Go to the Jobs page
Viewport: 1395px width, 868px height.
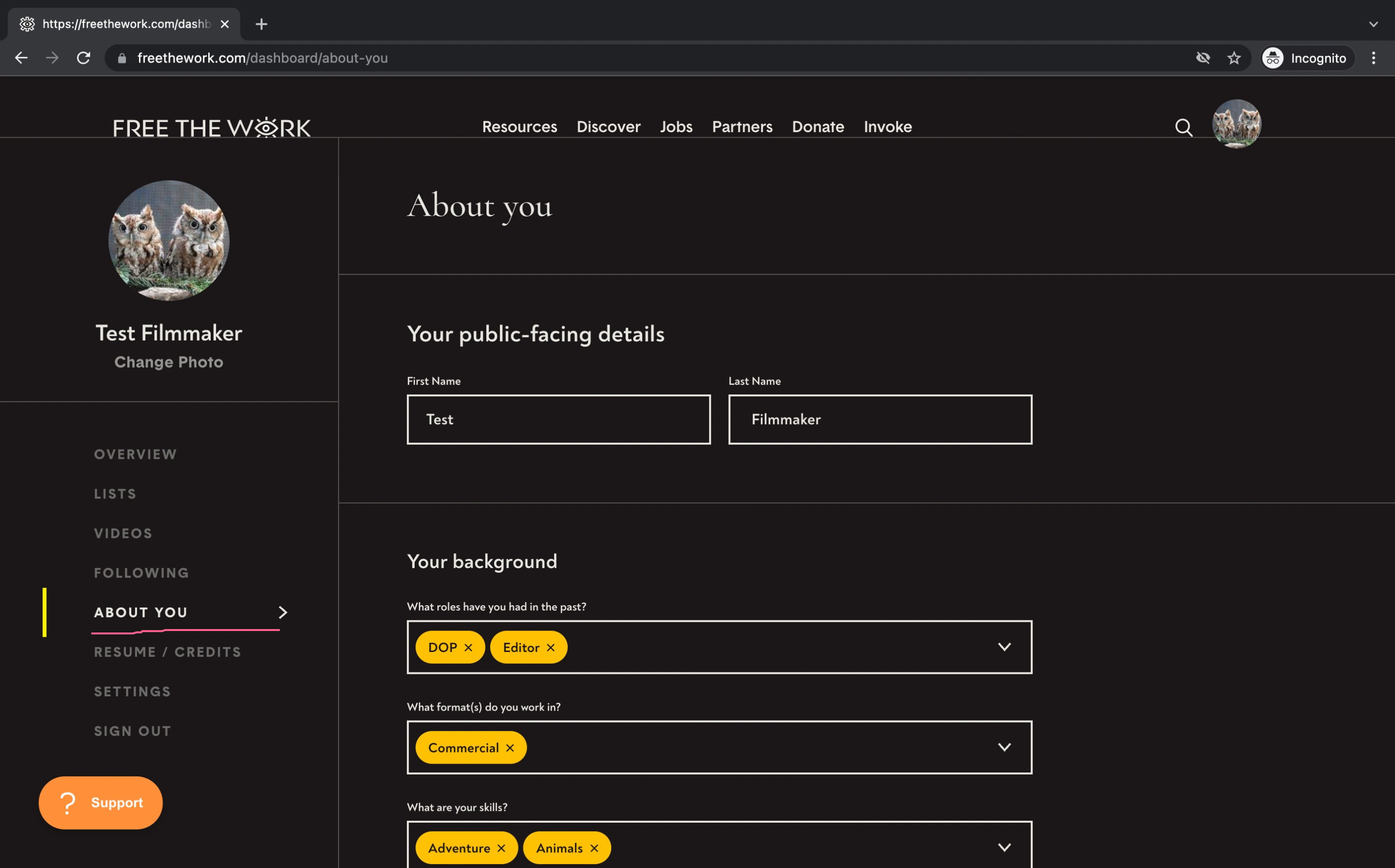tap(676, 127)
